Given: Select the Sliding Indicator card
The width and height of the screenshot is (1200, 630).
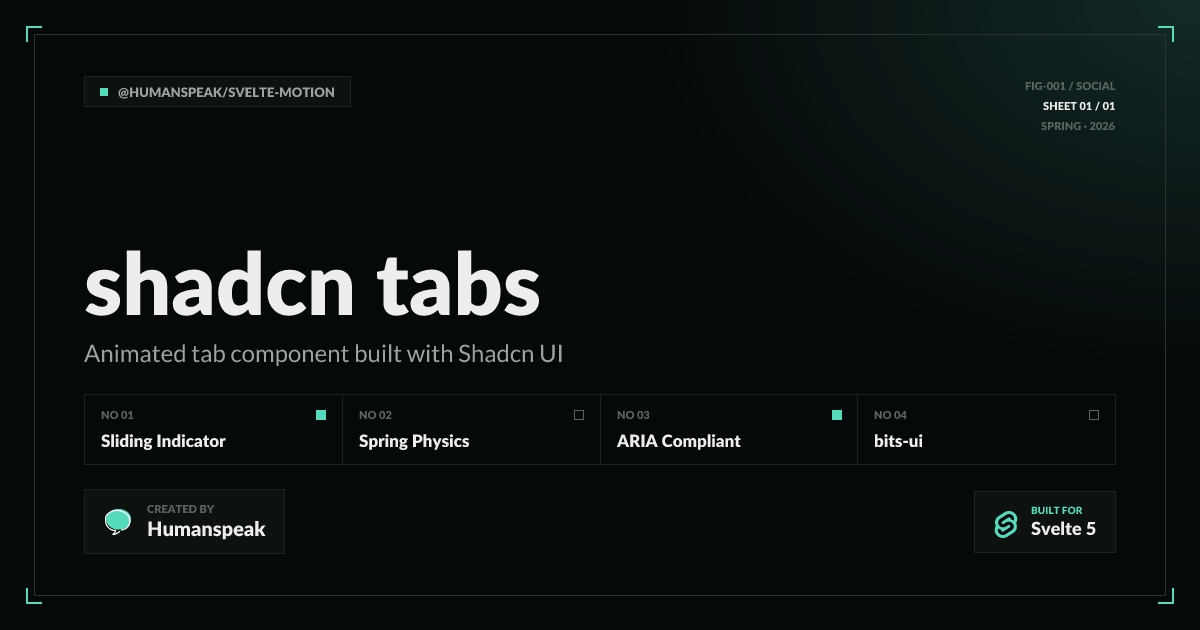Looking at the screenshot, I should 213,429.
